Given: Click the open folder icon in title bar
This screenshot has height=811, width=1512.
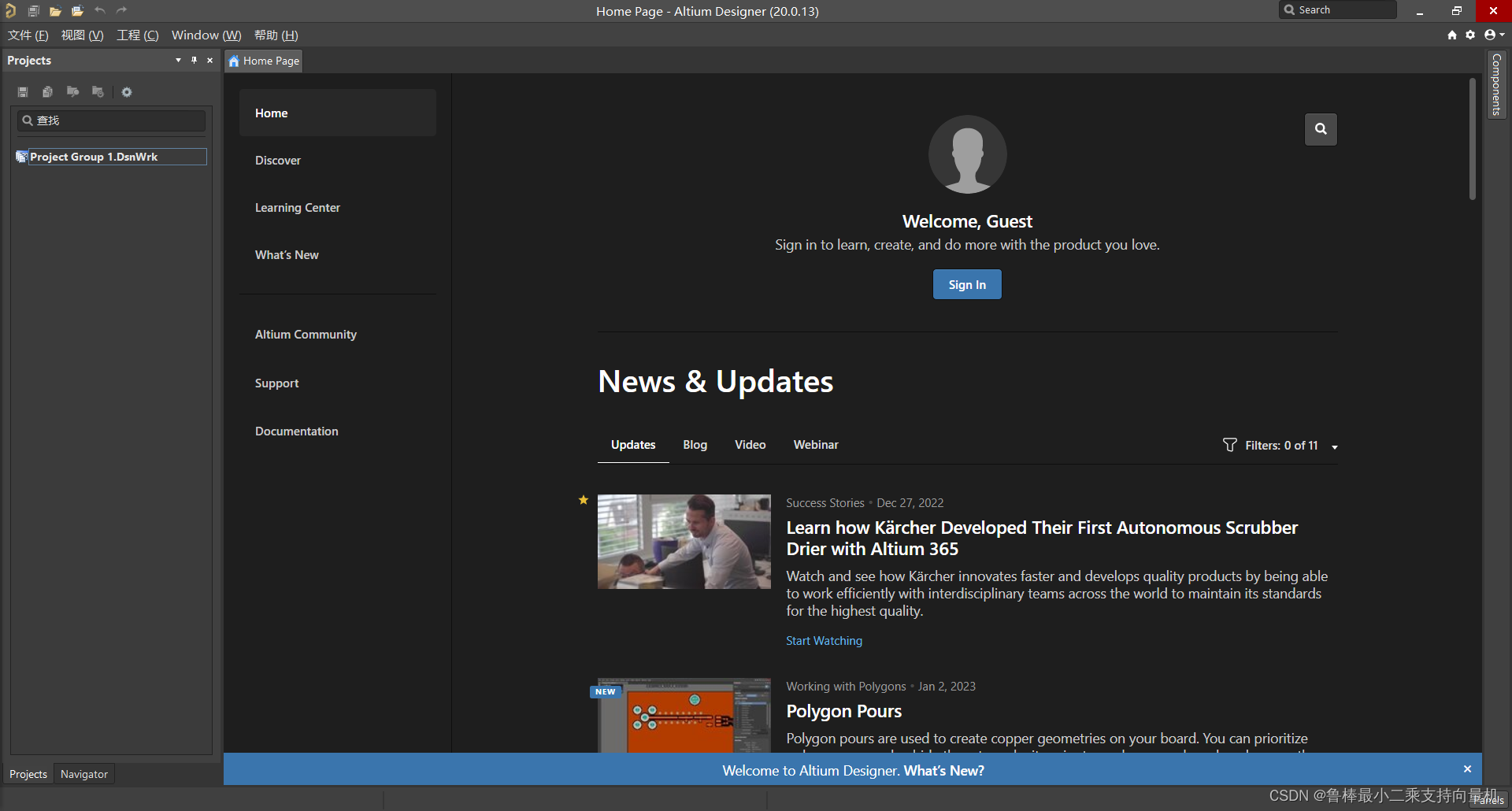Looking at the screenshot, I should 55,11.
